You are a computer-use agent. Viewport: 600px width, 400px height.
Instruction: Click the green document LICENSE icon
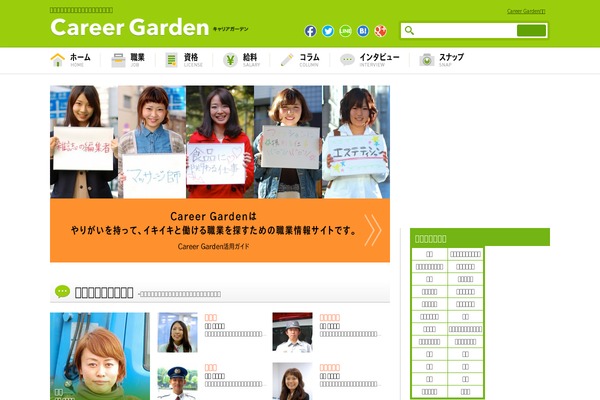coord(171,60)
